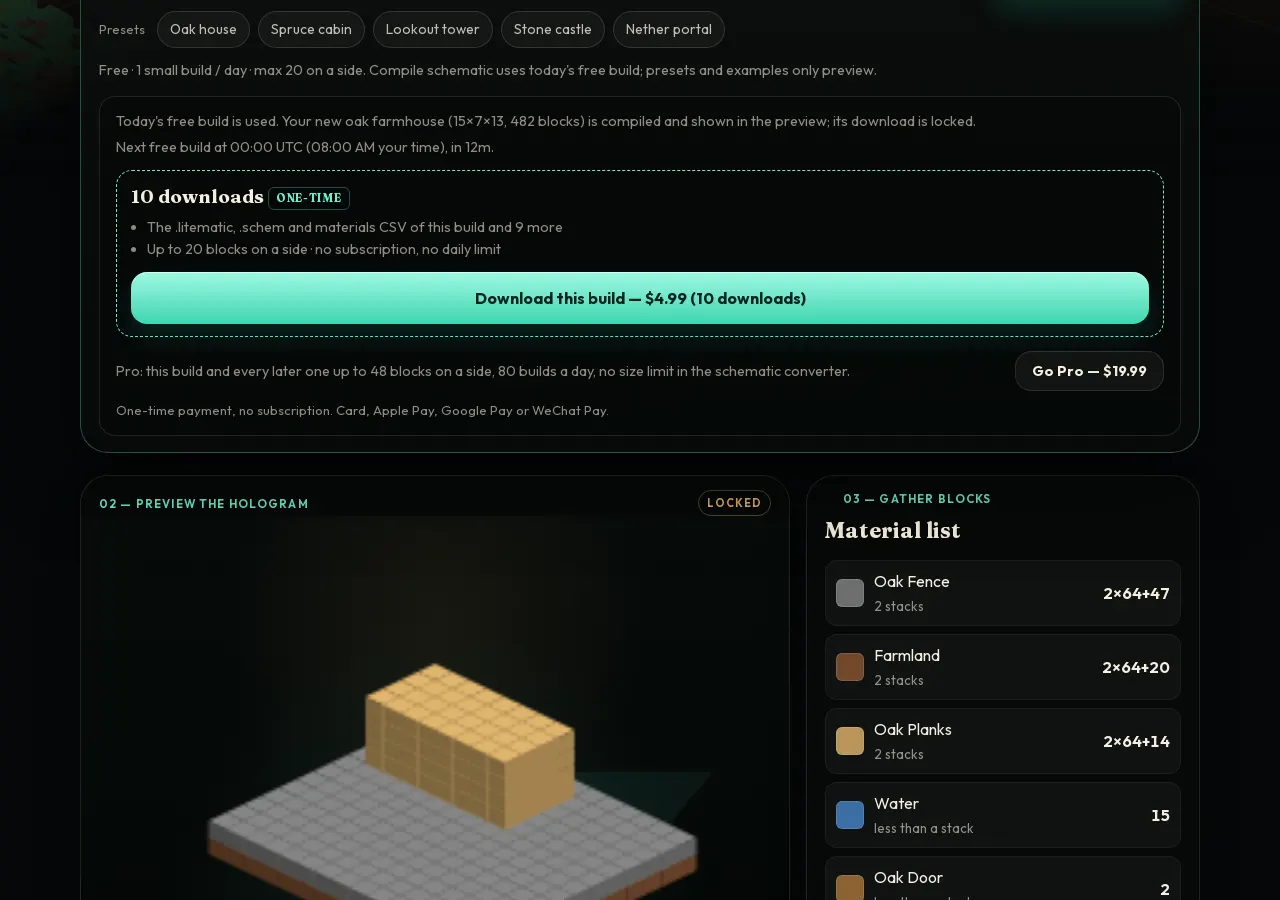The height and width of the screenshot is (900, 1280).
Task: Click the Oak Fence gray swatch
Action: click(x=850, y=593)
